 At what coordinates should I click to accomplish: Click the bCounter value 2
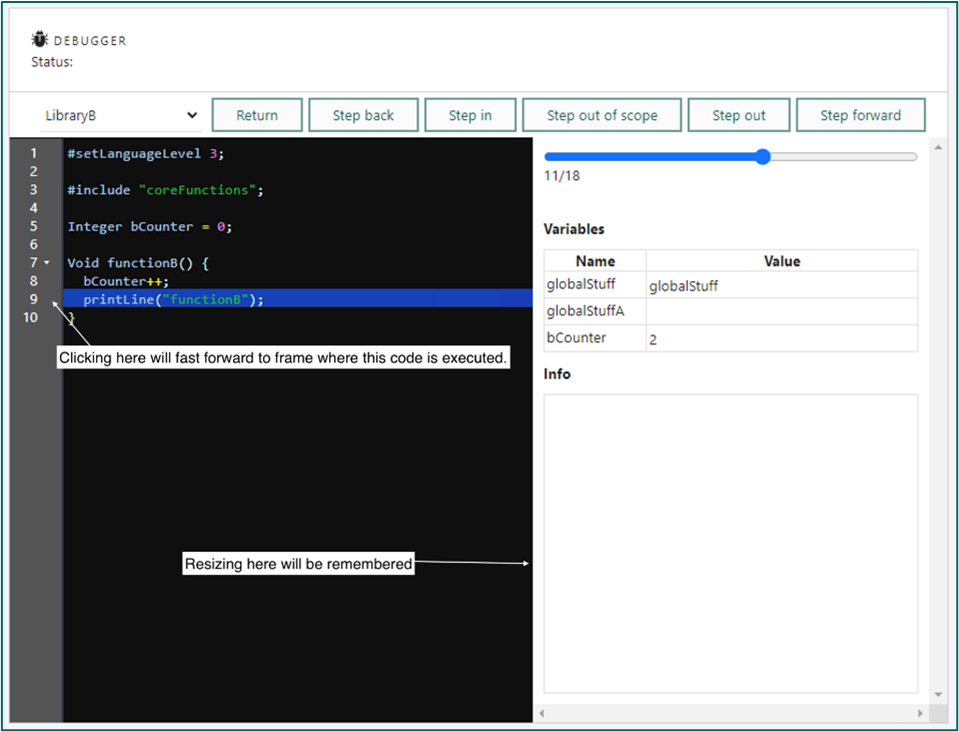653,339
